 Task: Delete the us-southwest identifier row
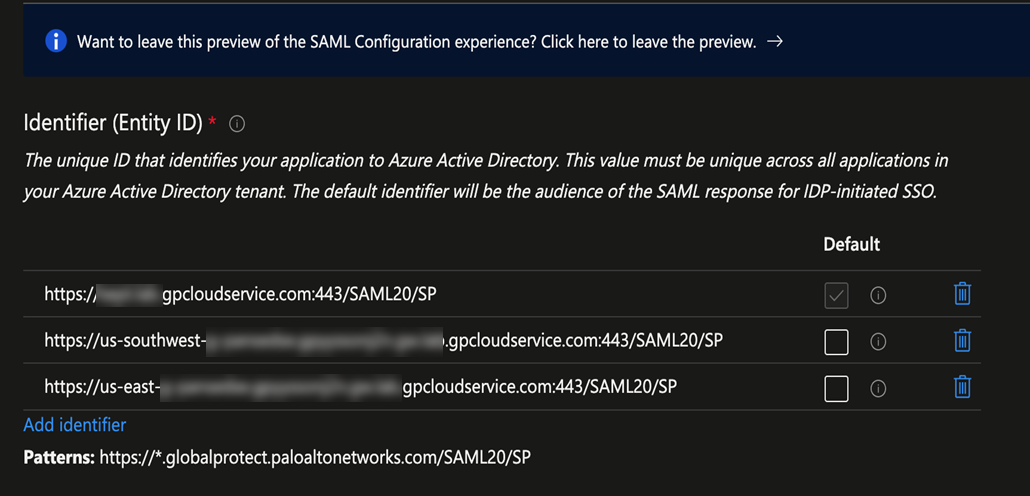click(x=962, y=341)
